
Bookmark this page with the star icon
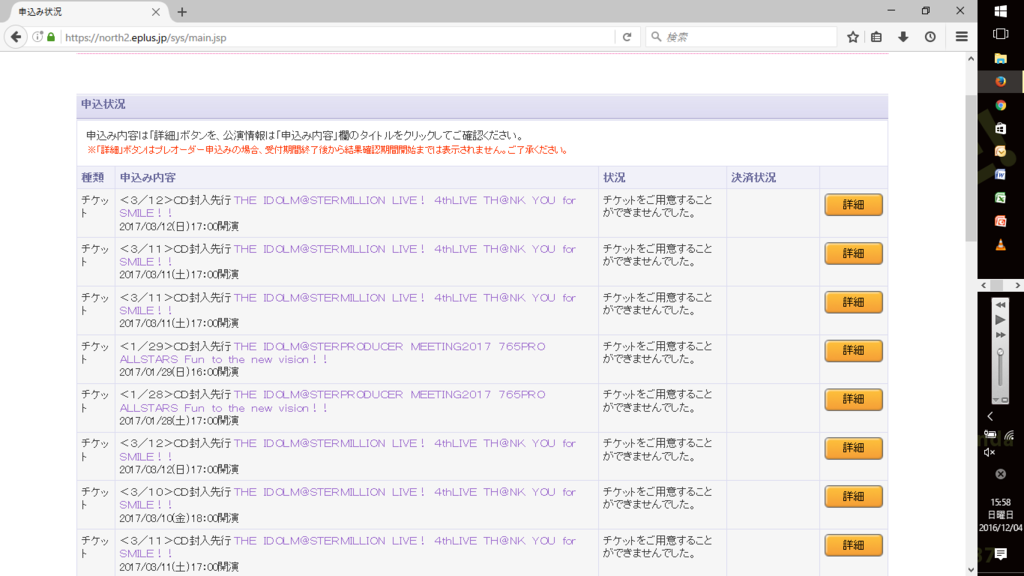[853, 37]
